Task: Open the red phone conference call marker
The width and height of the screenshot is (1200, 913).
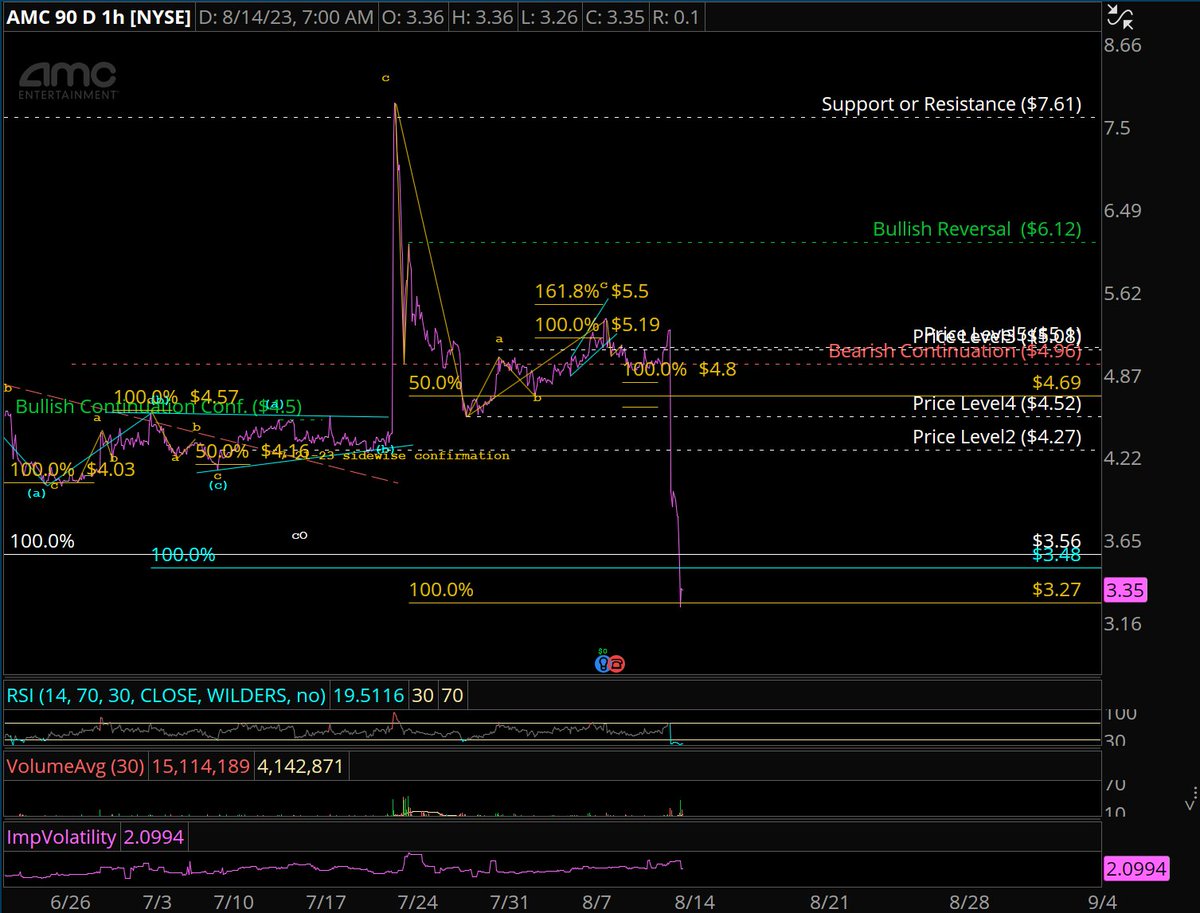Action: [x=617, y=662]
